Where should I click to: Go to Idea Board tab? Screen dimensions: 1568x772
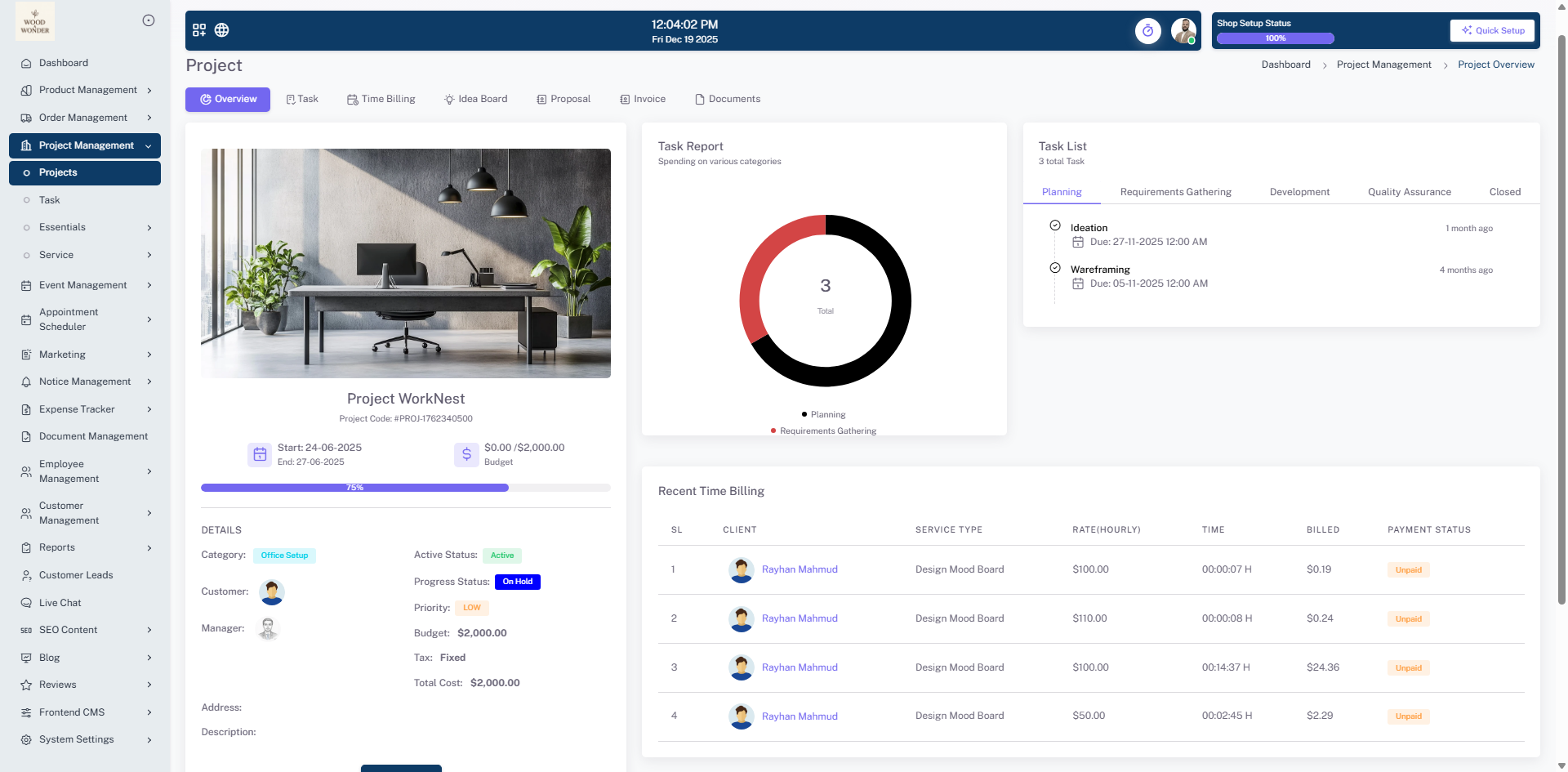point(475,99)
